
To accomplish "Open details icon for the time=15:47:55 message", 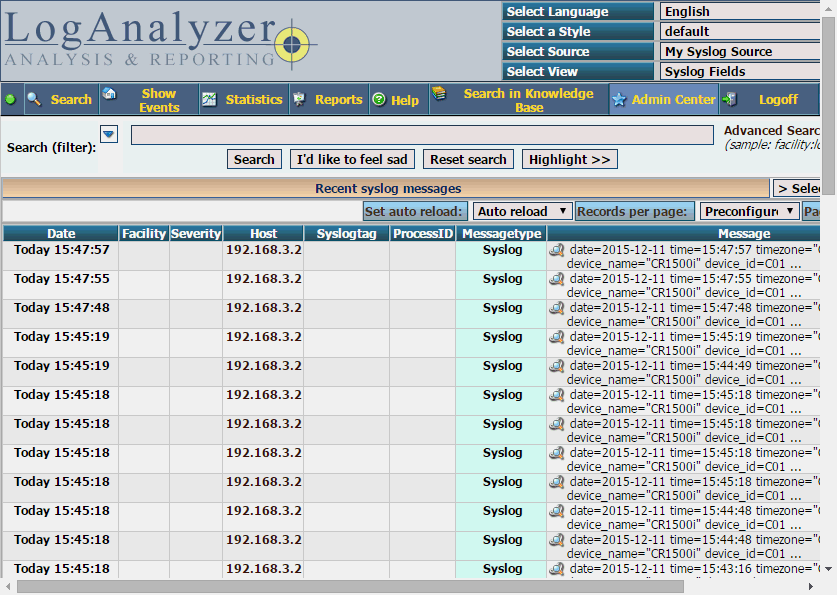I will coord(557,279).
